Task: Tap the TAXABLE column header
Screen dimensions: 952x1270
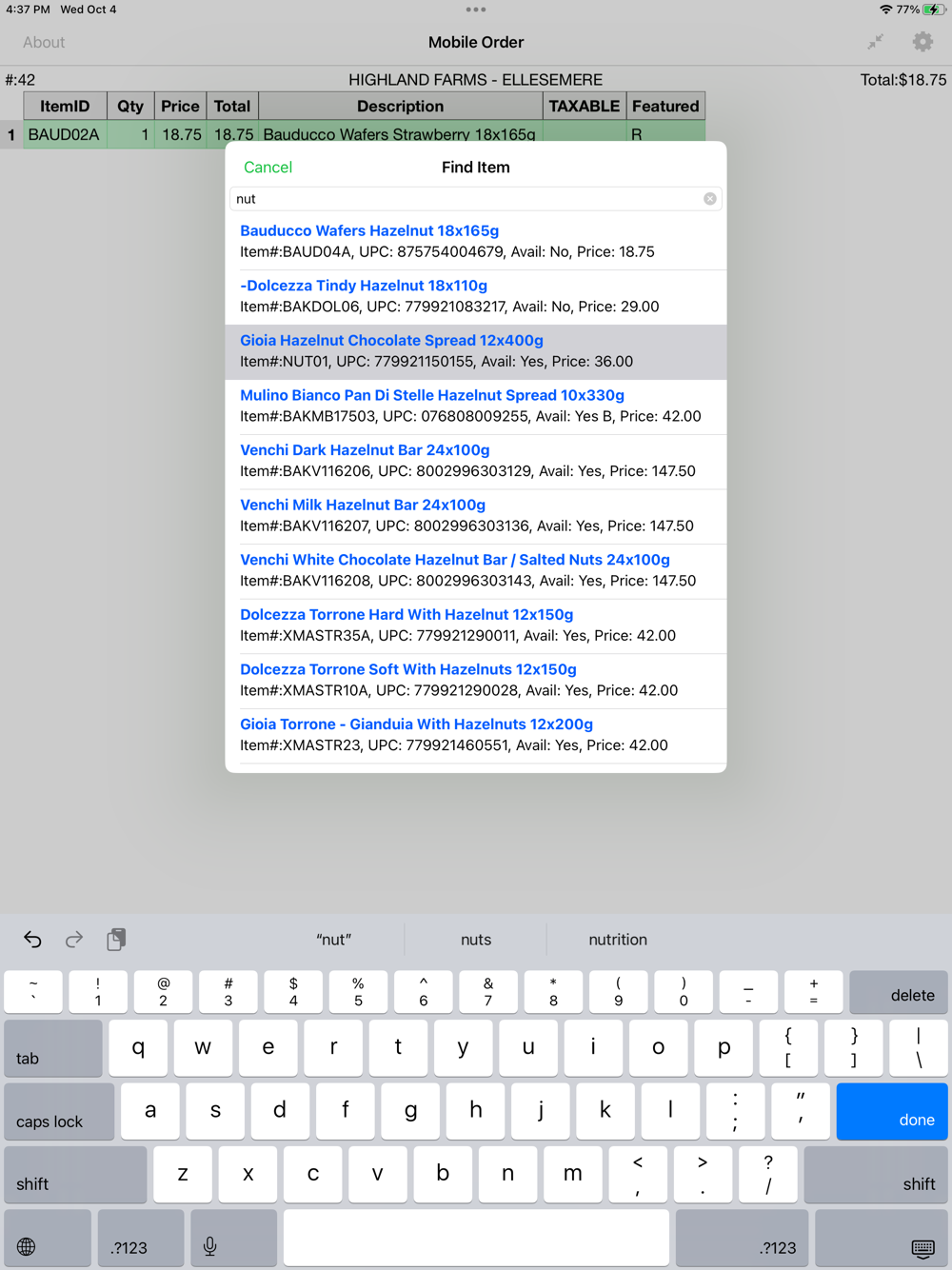Action: [x=585, y=107]
